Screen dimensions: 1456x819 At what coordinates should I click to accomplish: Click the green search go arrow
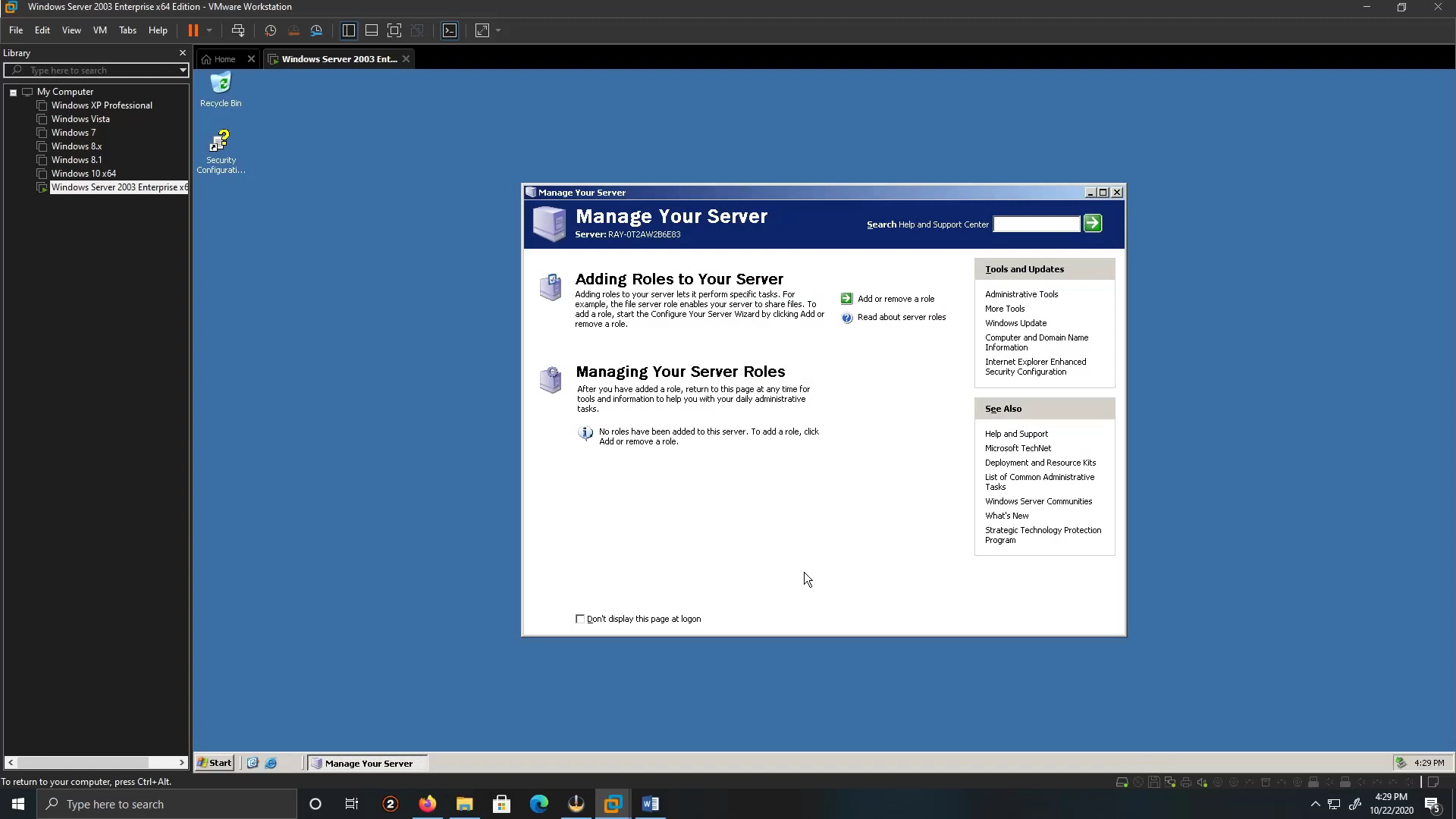tap(1093, 223)
